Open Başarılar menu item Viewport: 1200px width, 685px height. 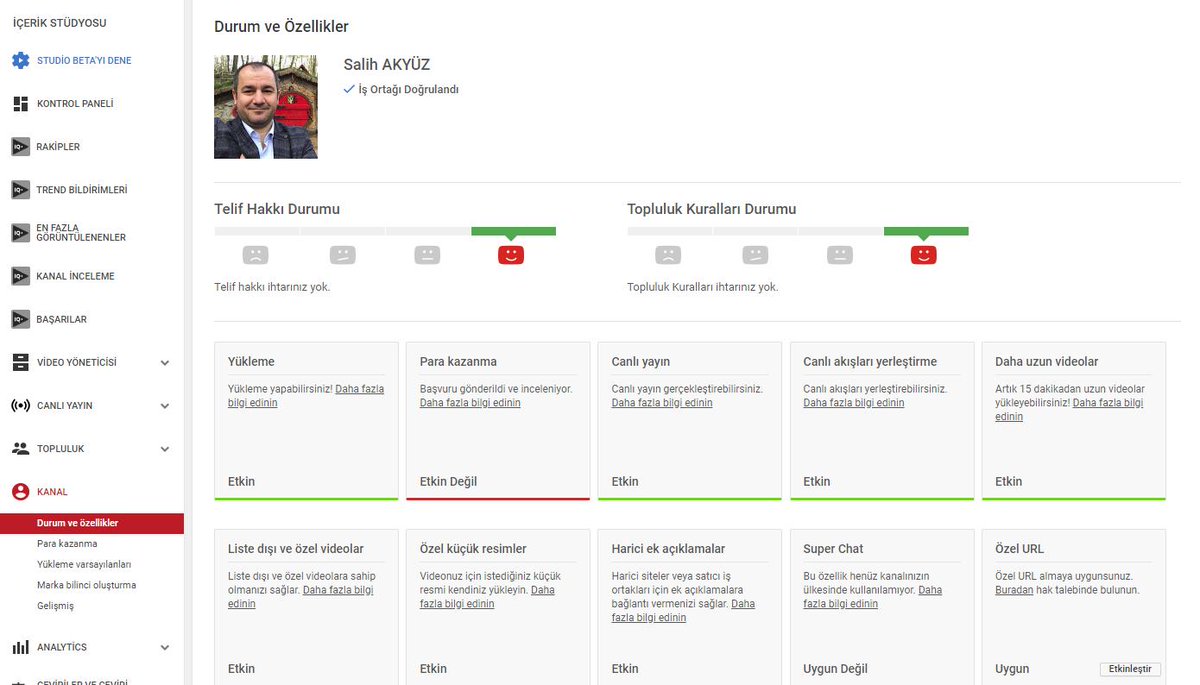click(x=62, y=320)
